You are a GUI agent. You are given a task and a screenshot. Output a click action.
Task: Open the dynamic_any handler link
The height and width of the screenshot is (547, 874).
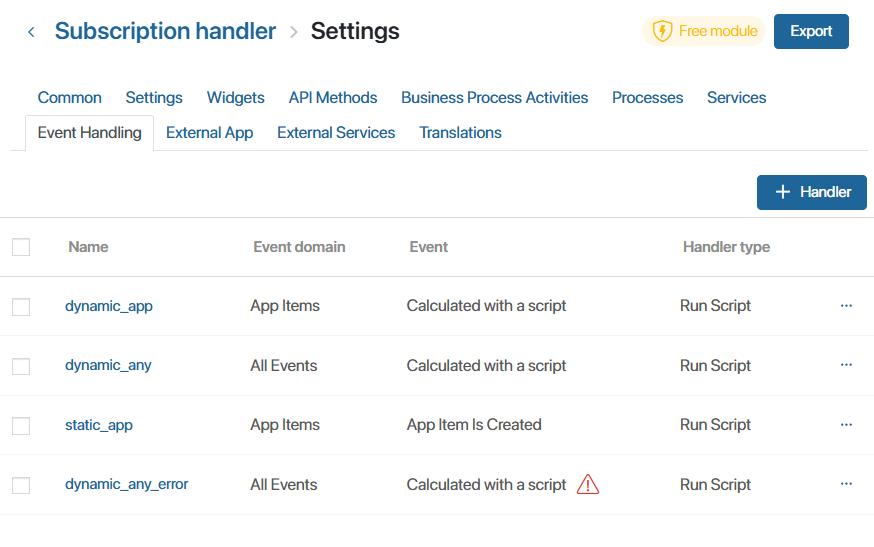pos(108,365)
